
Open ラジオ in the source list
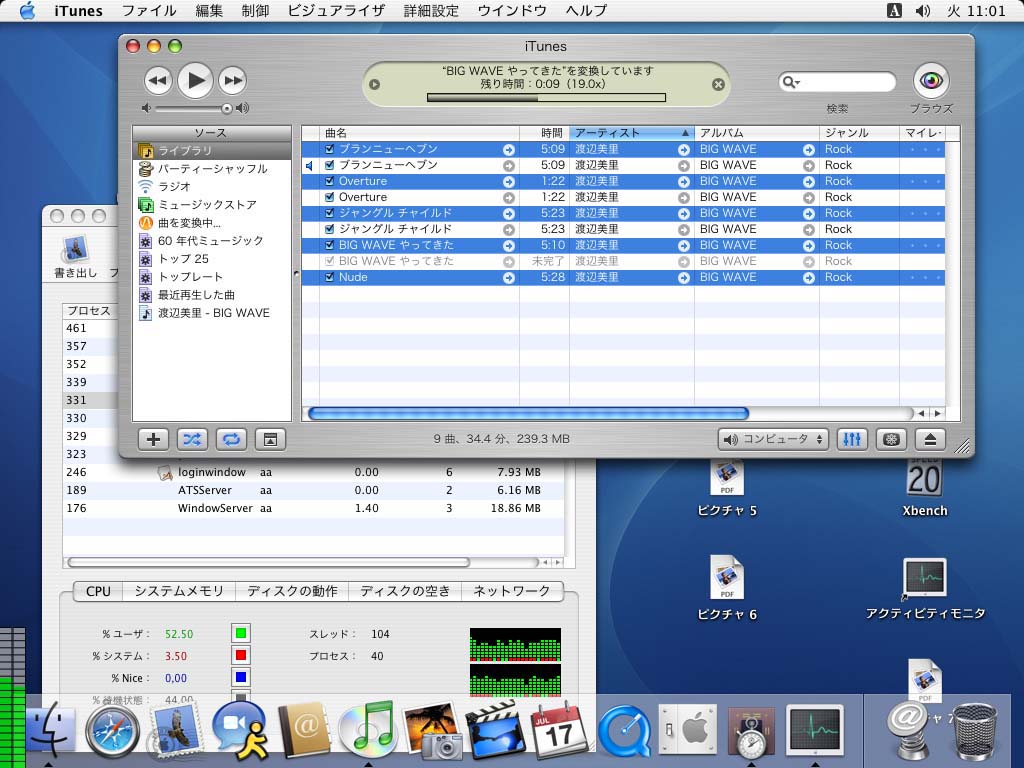[x=212, y=187]
